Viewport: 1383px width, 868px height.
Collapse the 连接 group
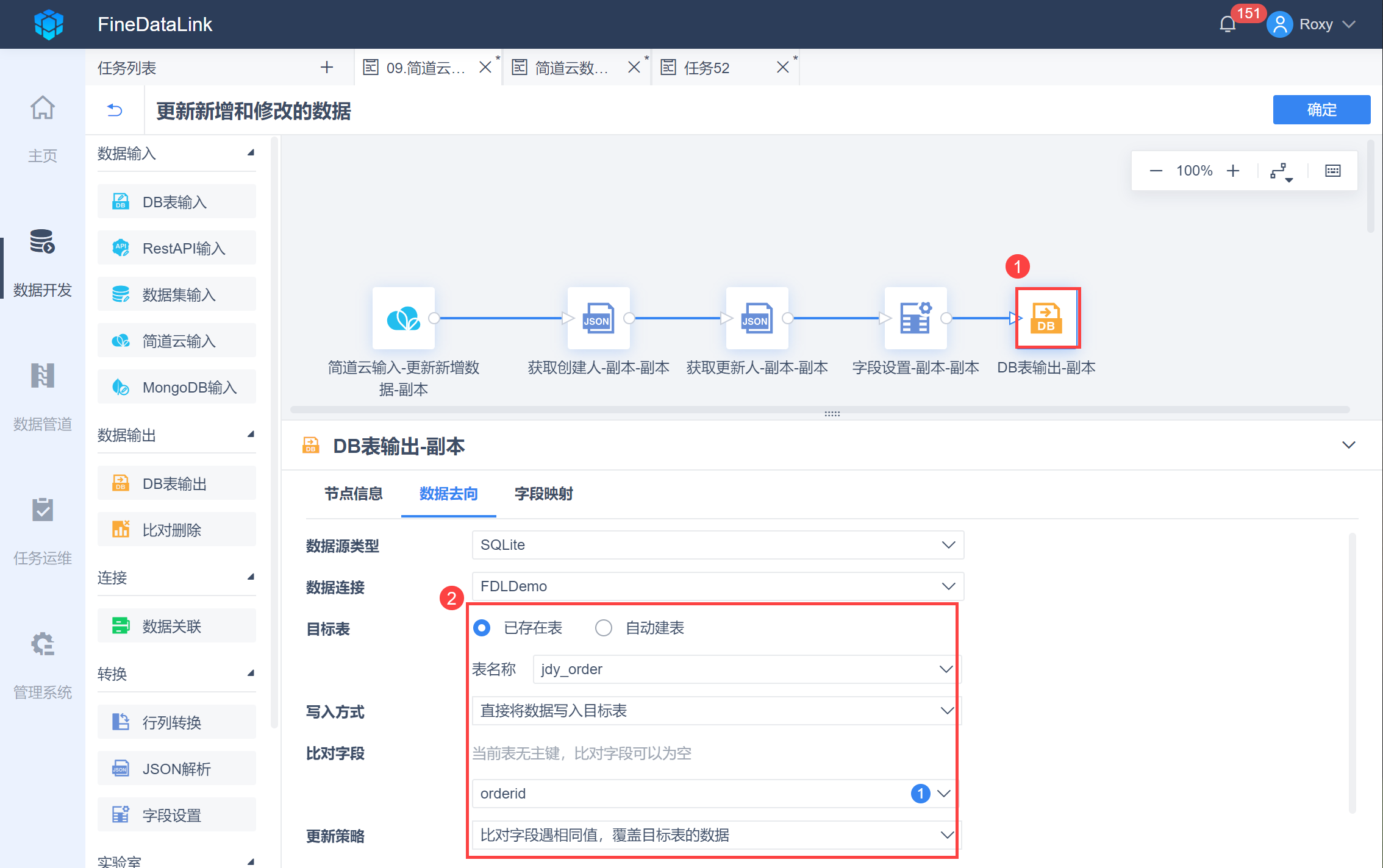(x=251, y=577)
